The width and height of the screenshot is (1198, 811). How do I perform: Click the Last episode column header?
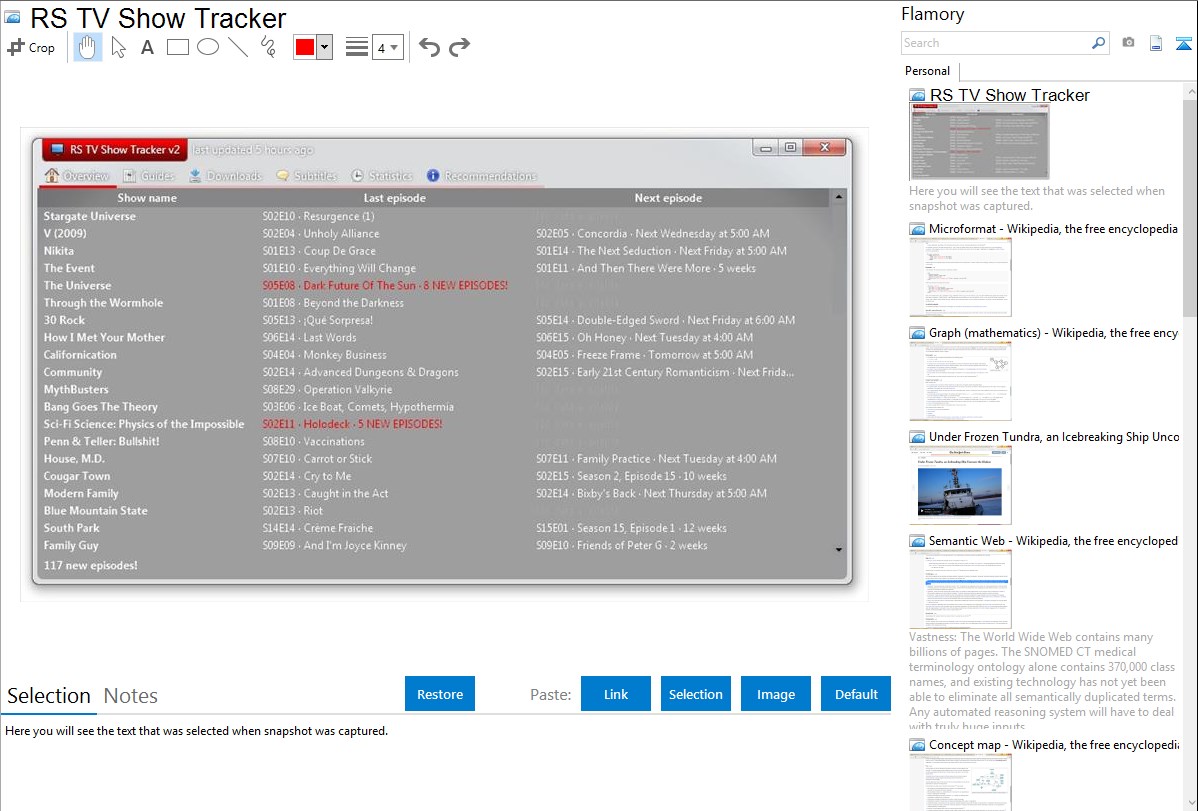394,198
